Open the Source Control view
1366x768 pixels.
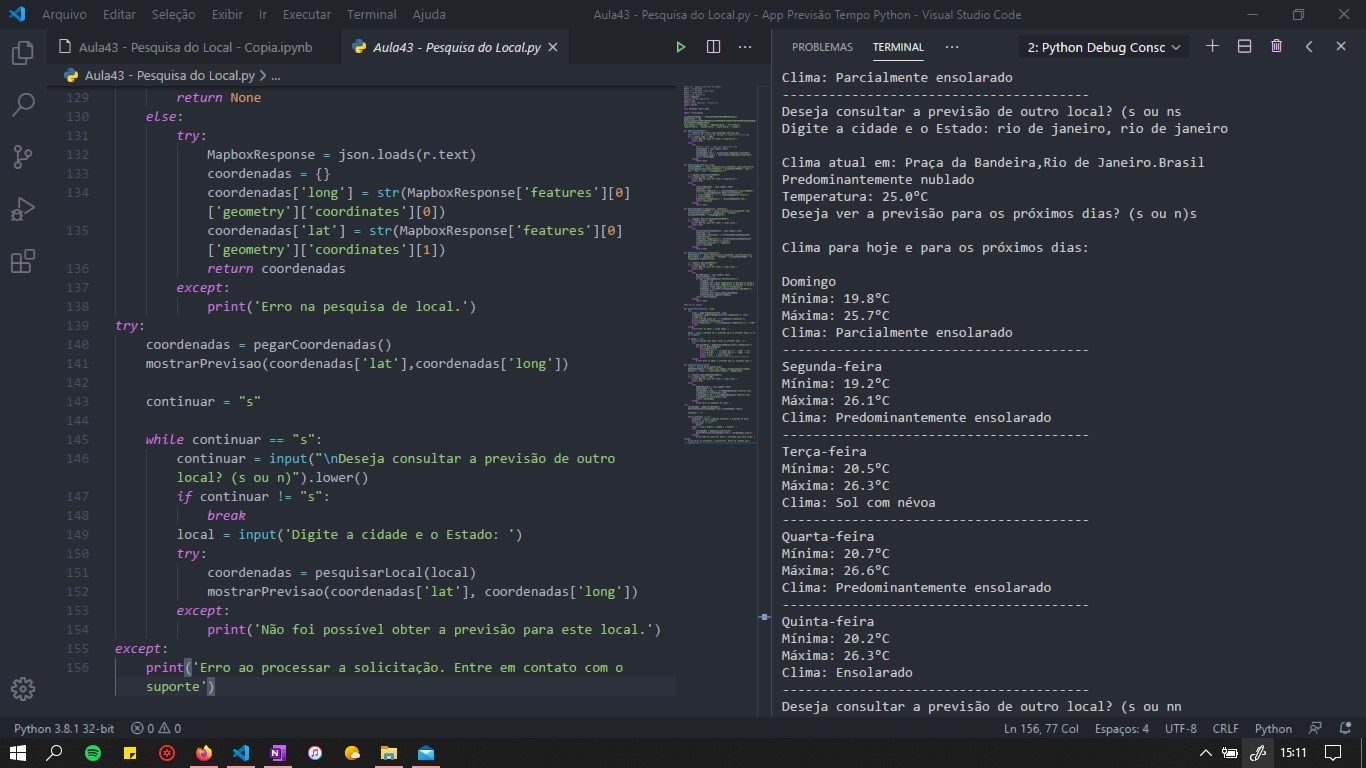tap(23, 157)
